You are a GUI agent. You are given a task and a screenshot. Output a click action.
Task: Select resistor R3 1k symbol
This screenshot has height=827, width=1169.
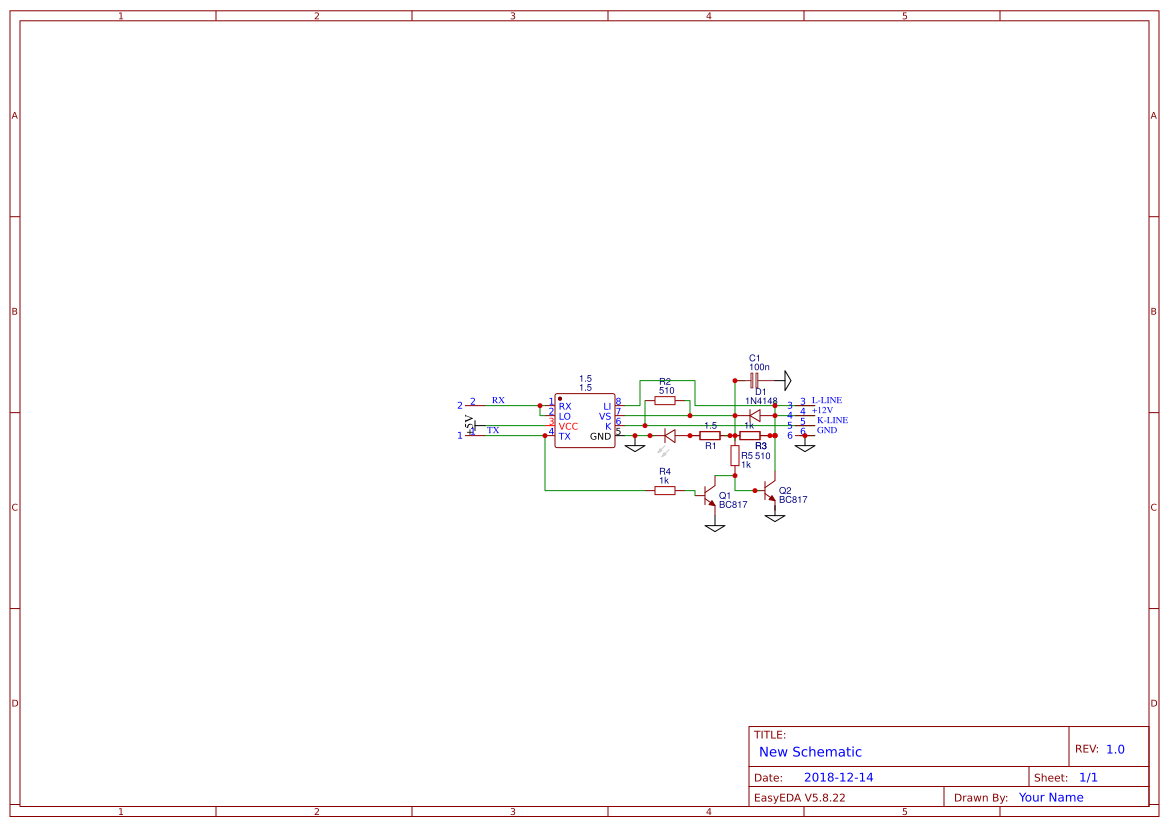point(748,434)
